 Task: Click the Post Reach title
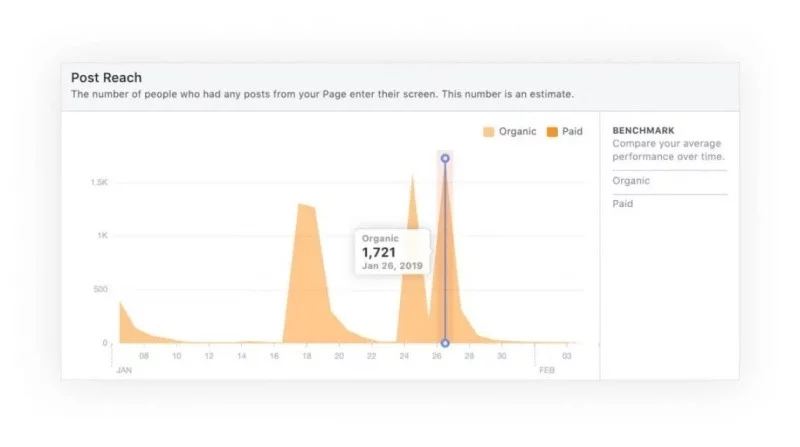[x=106, y=77]
